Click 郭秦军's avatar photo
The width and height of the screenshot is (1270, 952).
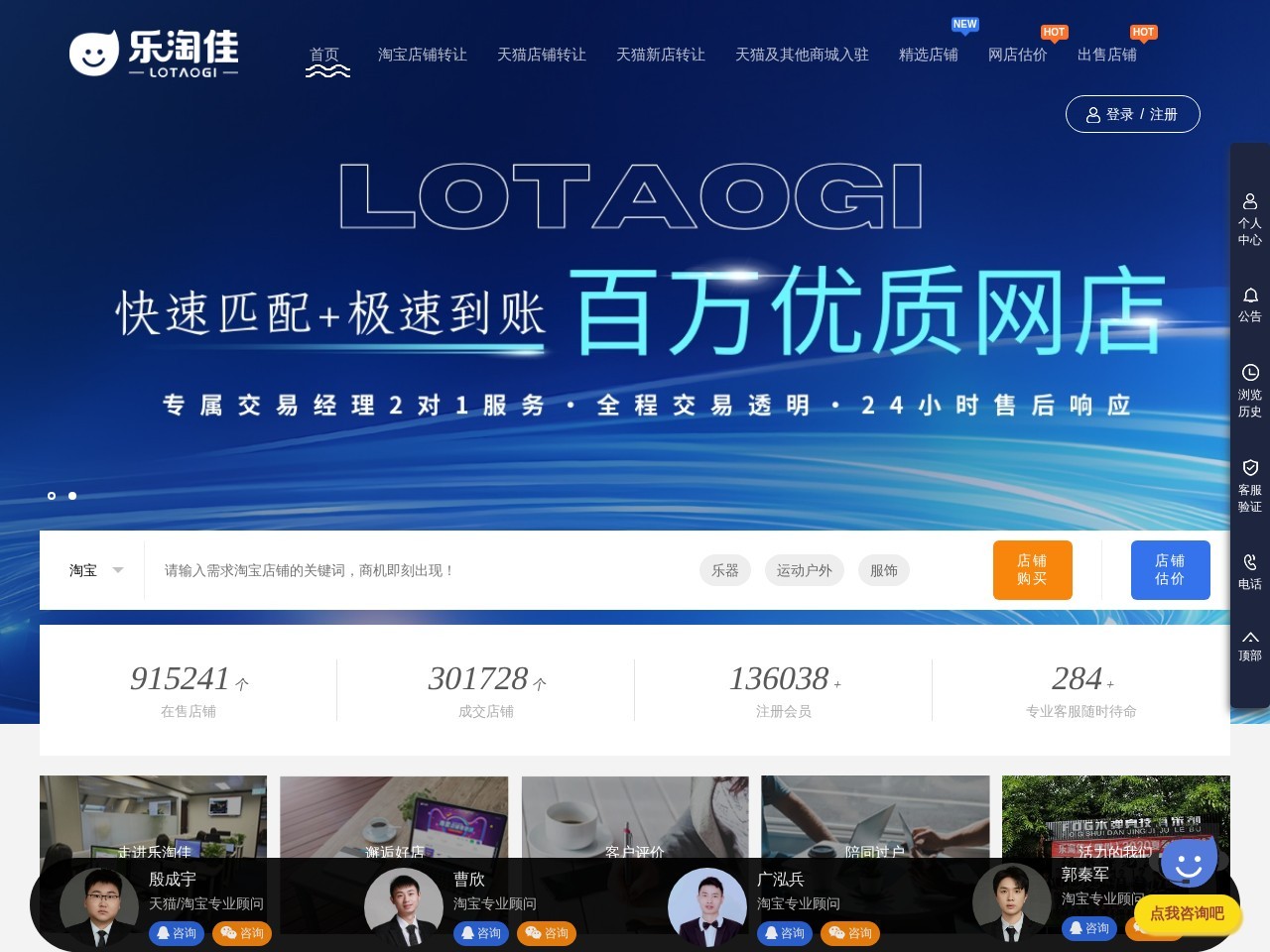tap(1012, 902)
